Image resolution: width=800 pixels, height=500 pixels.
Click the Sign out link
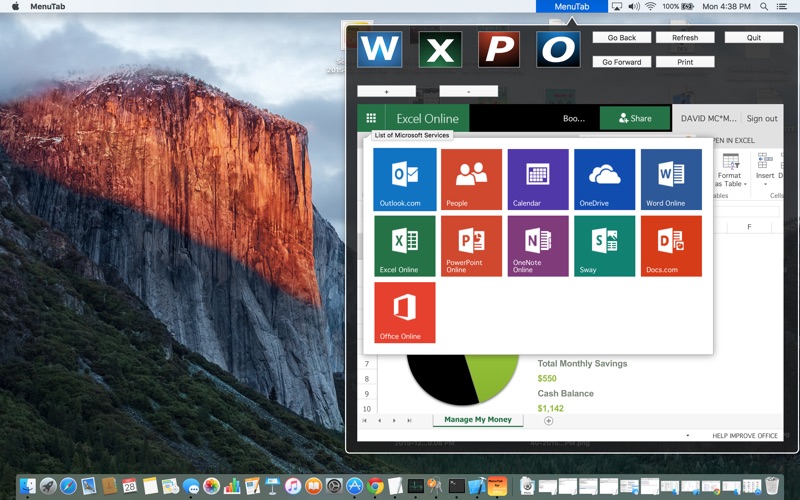[762, 118]
